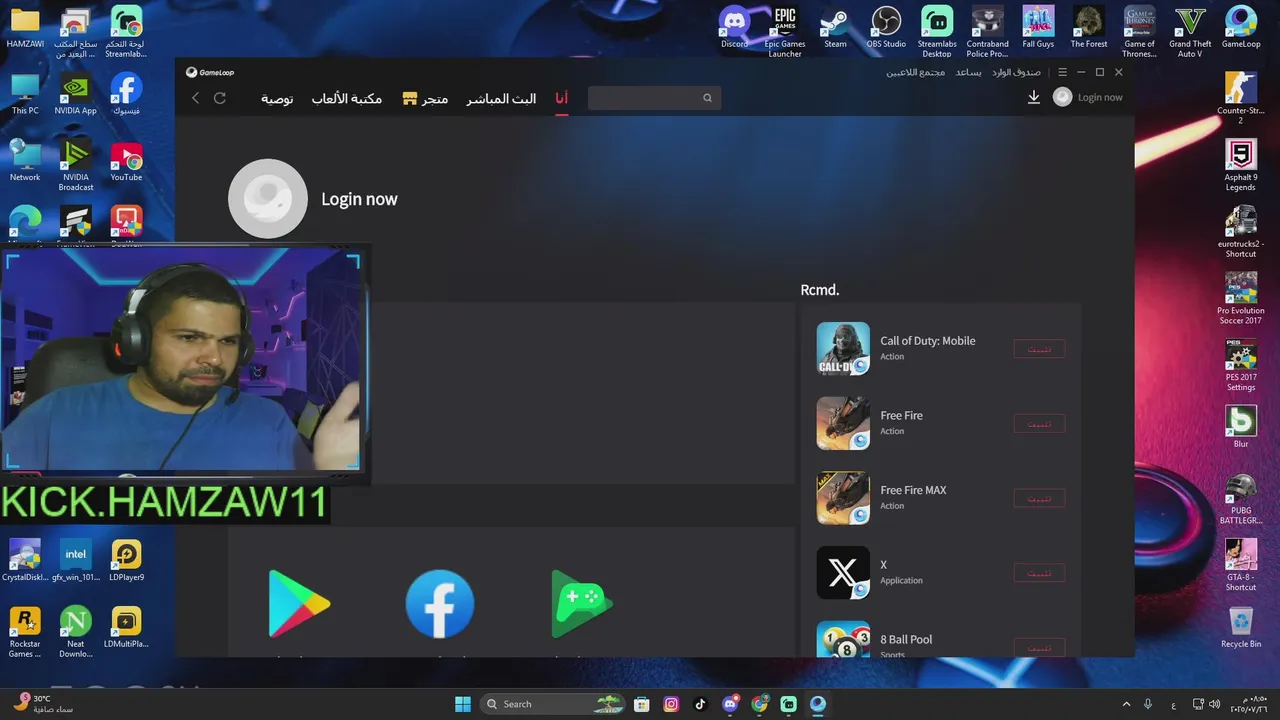Open صندوق الوارد inbox link
Image resolution: width=1280 pixels, height=720 pixels.
click(1016, 72)
